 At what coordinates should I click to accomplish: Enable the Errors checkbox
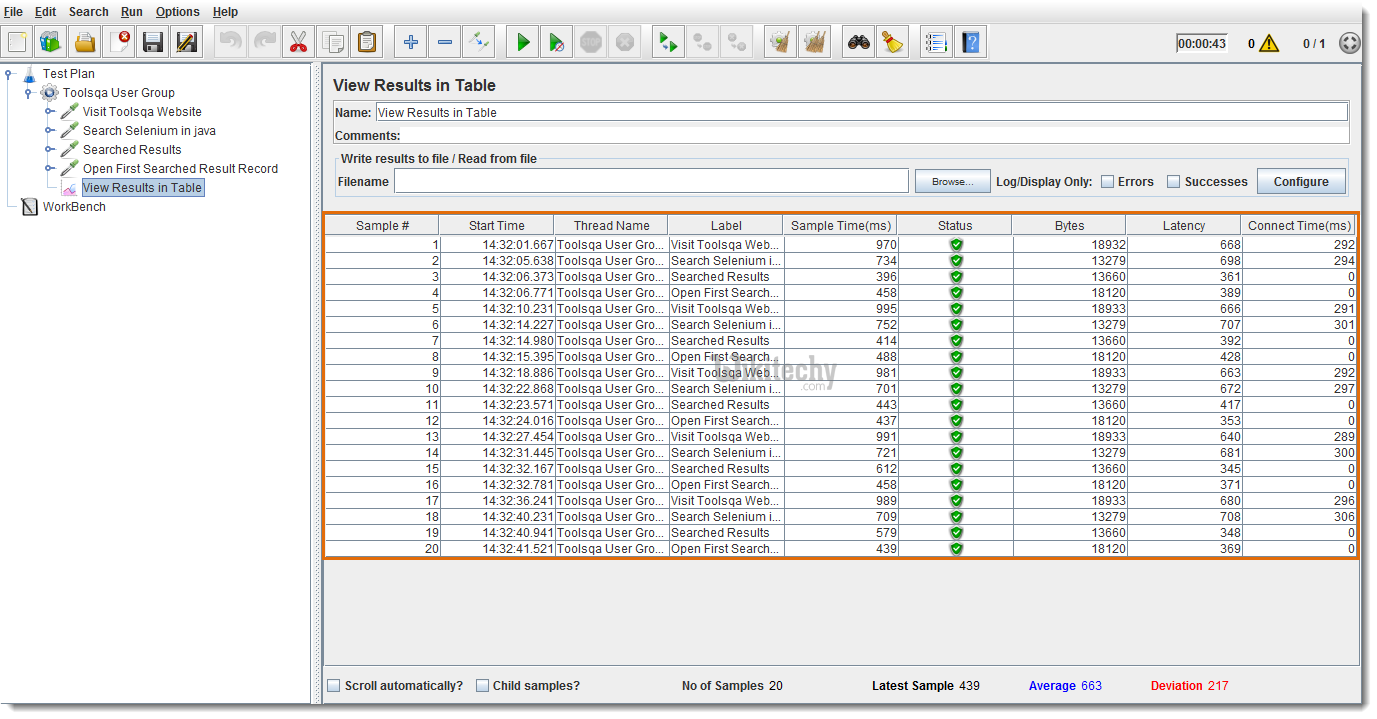pyautogui.click(x=1107, y=182)
